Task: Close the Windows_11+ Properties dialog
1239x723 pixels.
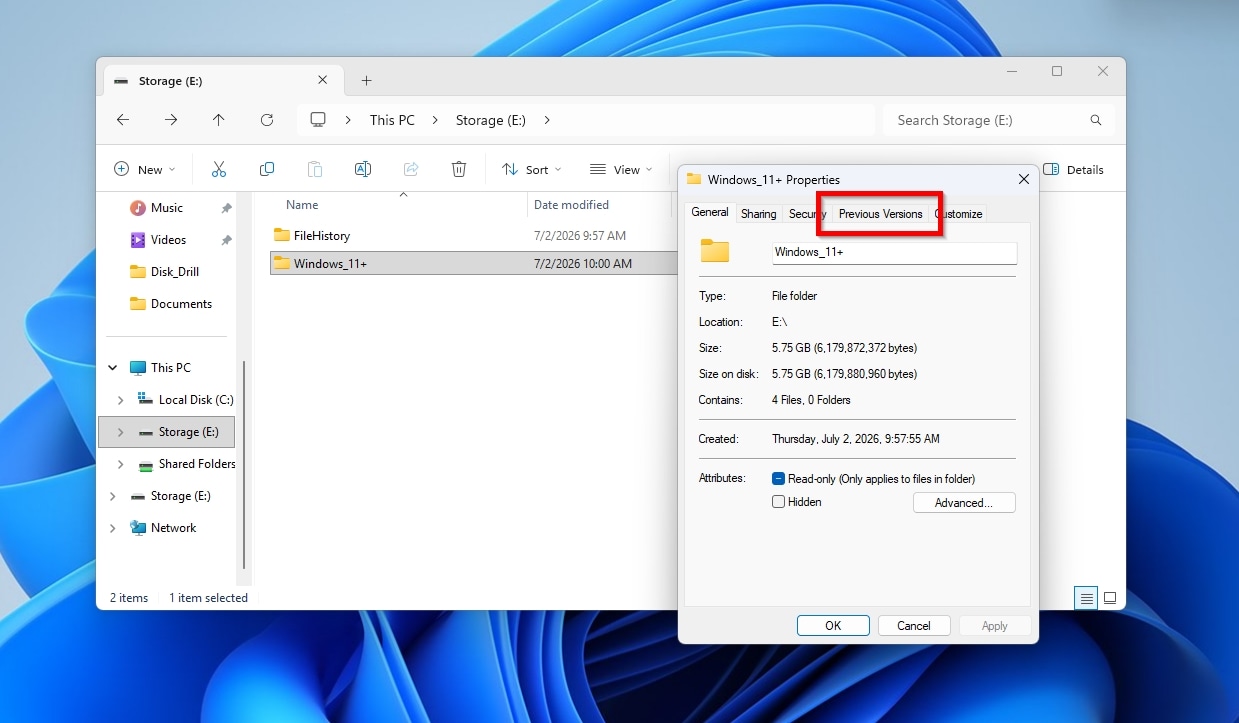Action: pyautogui.click(x=1023, y=180)
